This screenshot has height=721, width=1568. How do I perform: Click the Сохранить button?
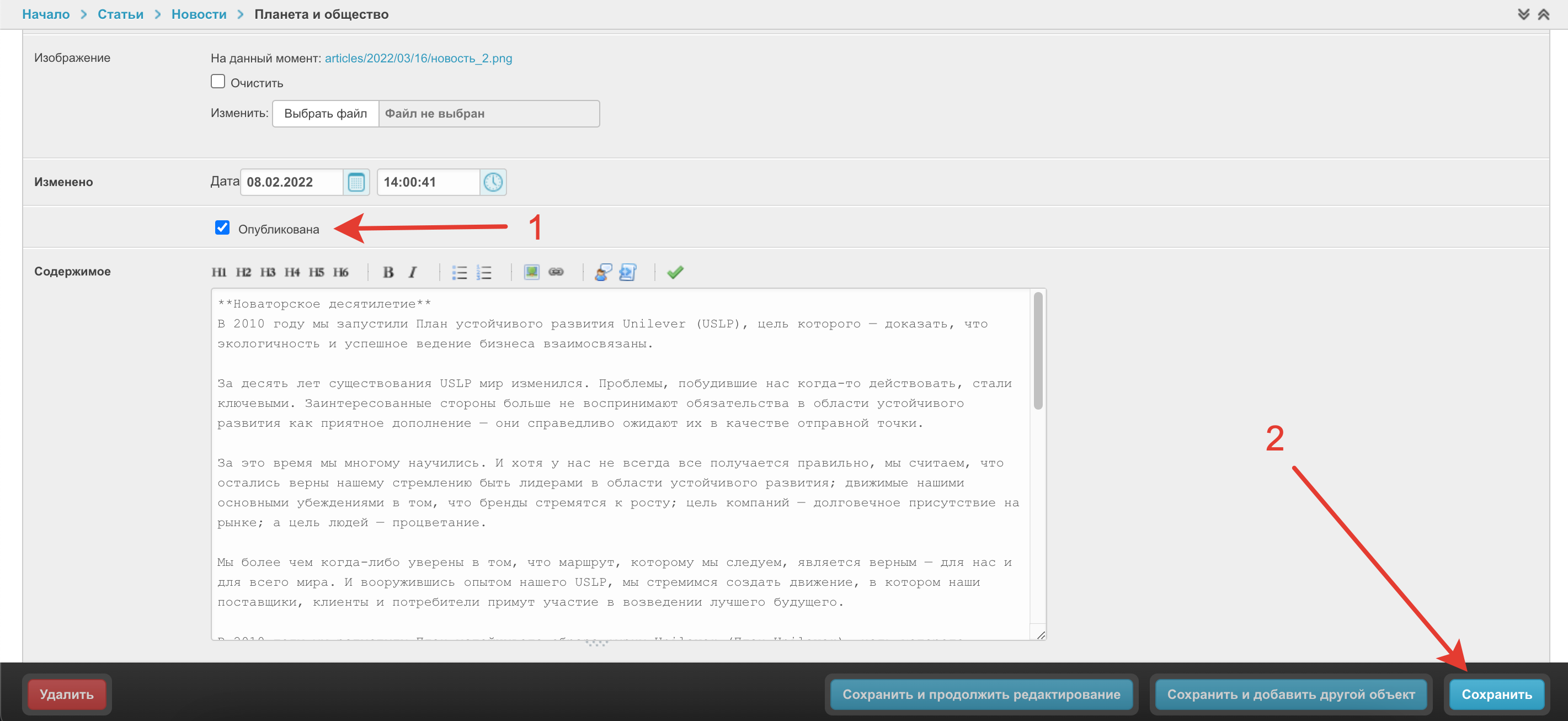click(1496, 694)
